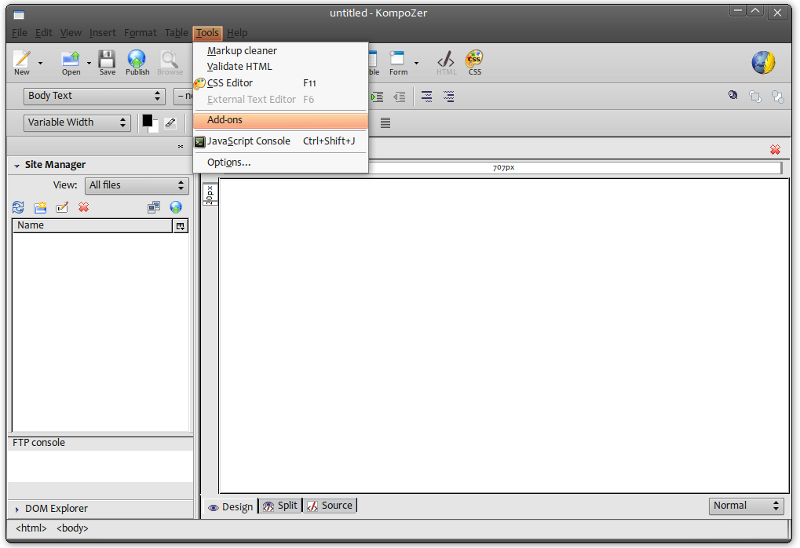The image size is (800, 548).
Task: Click the new folder icon in Site Manager
Action: point(40,207)
